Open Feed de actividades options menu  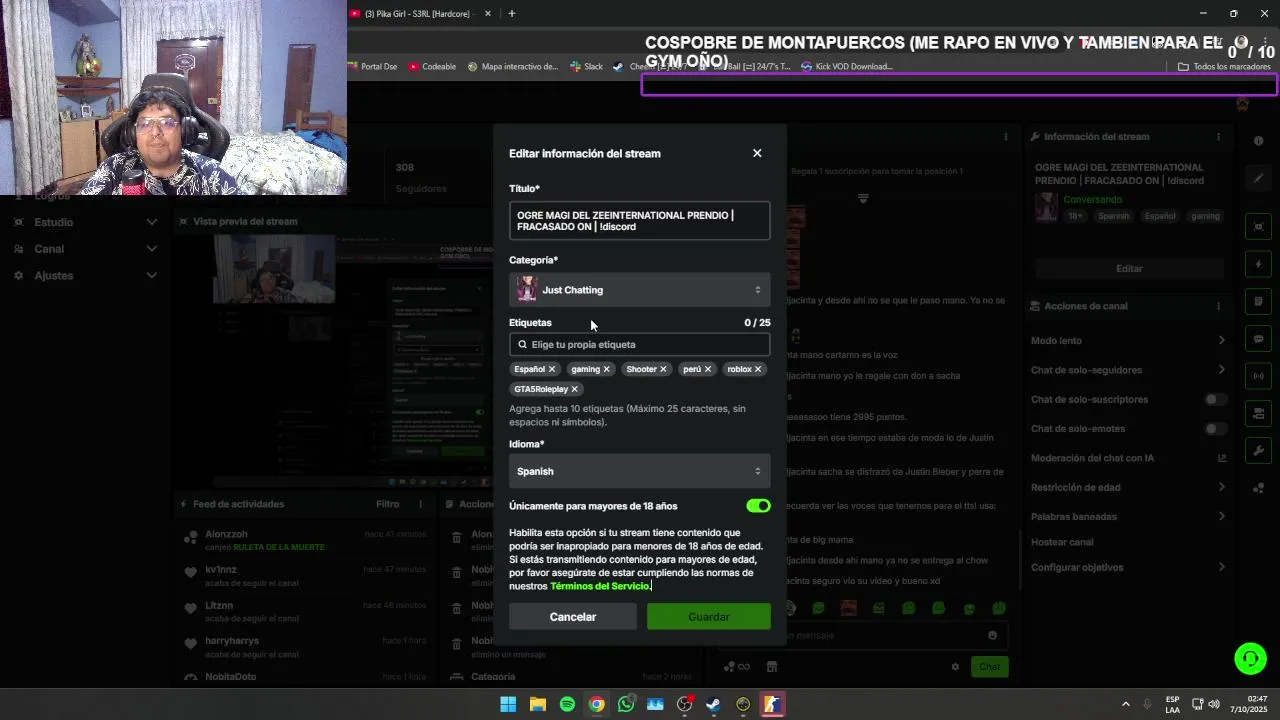click(x=421, y=505)
